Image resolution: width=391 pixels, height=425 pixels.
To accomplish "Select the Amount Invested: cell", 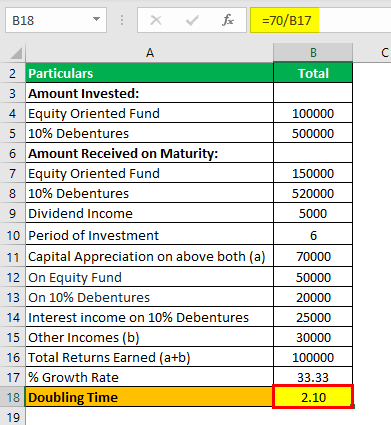I will pos(149,93).
